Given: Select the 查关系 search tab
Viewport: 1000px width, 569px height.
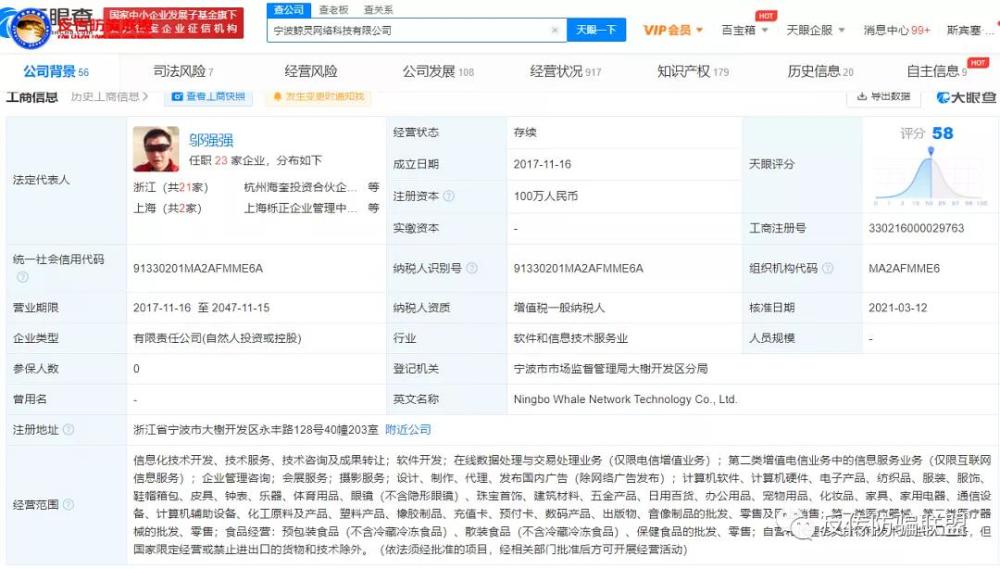Looking at the screenshot, I should click(x=378, y=10).
